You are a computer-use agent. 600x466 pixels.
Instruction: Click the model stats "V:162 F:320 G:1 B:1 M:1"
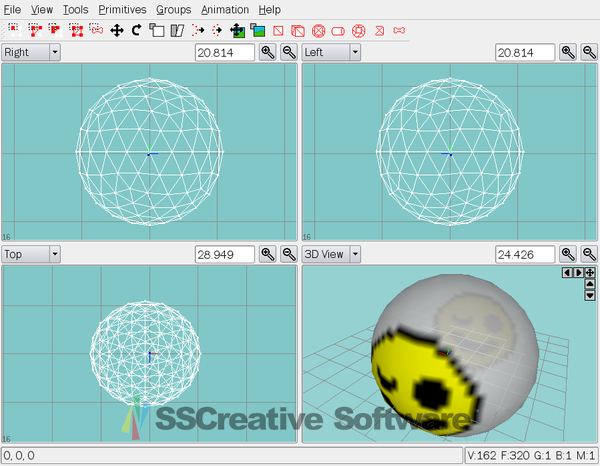coord(531,456)
